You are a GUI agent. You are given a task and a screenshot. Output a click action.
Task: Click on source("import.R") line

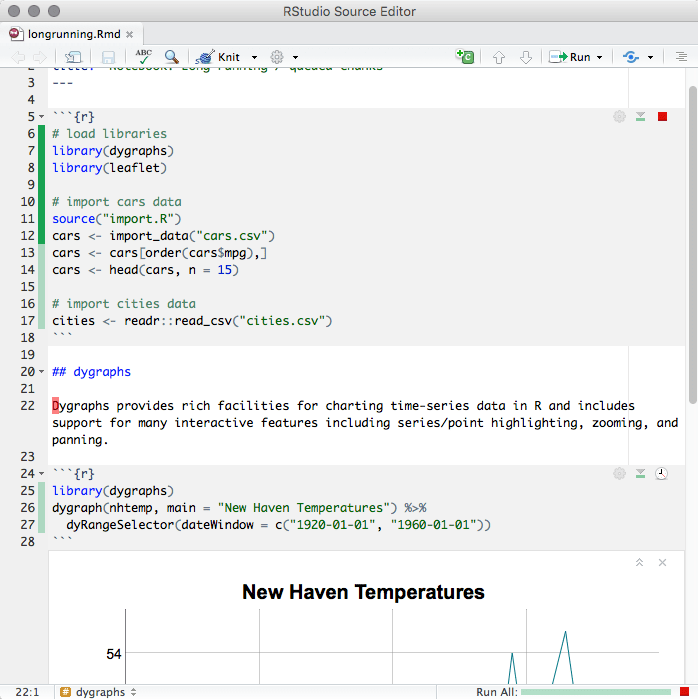117,219
